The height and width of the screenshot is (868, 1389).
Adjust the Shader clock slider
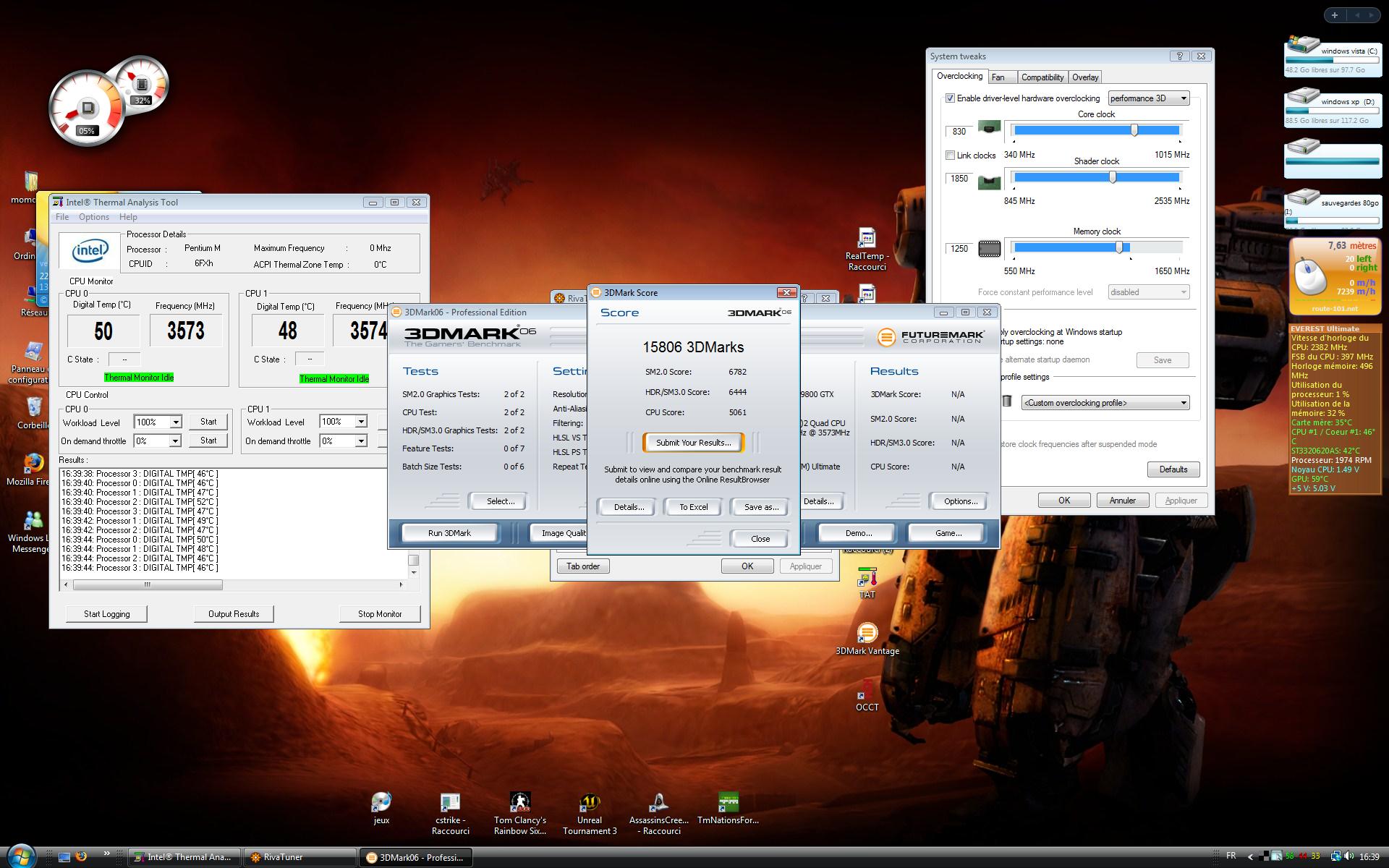click(x=1113, y=177)
